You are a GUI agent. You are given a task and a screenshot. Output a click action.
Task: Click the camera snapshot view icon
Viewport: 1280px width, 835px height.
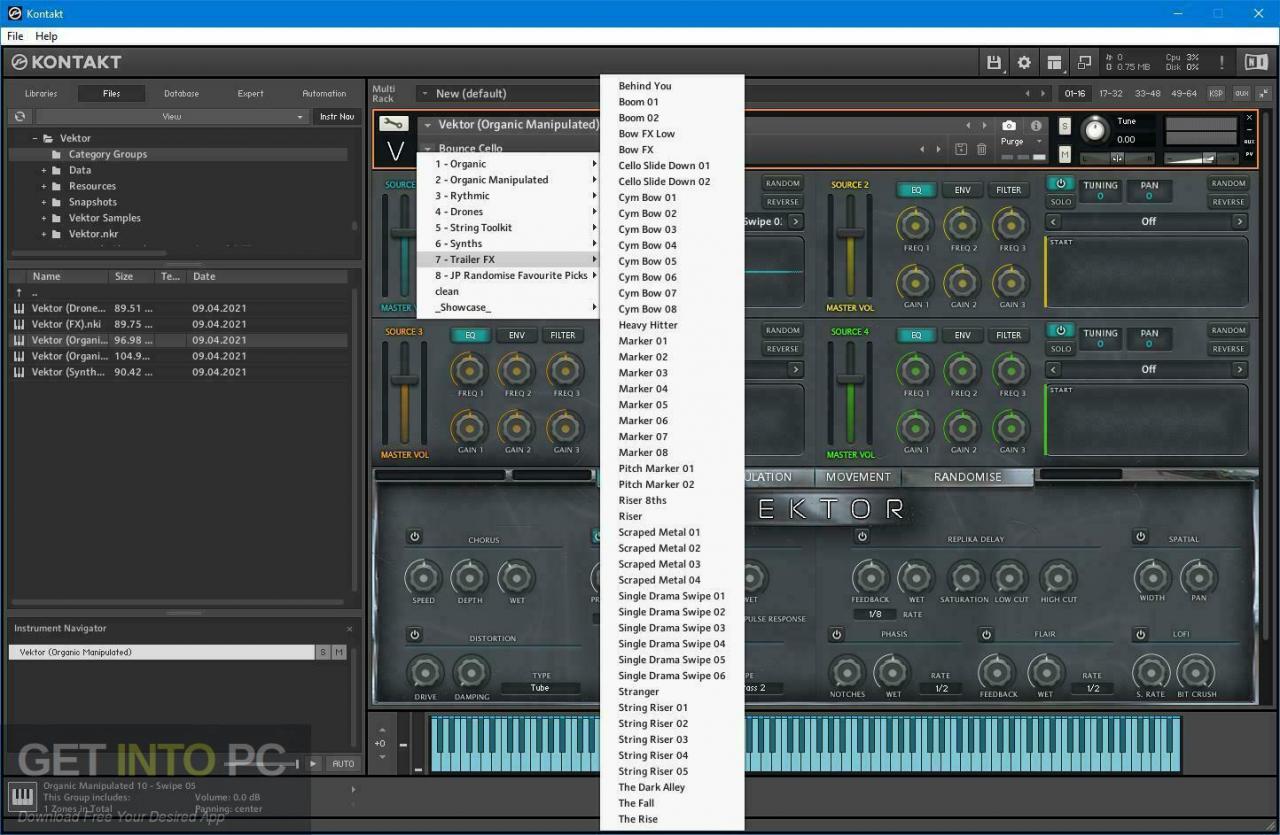pyautogui.click(x=1009, y=125)
